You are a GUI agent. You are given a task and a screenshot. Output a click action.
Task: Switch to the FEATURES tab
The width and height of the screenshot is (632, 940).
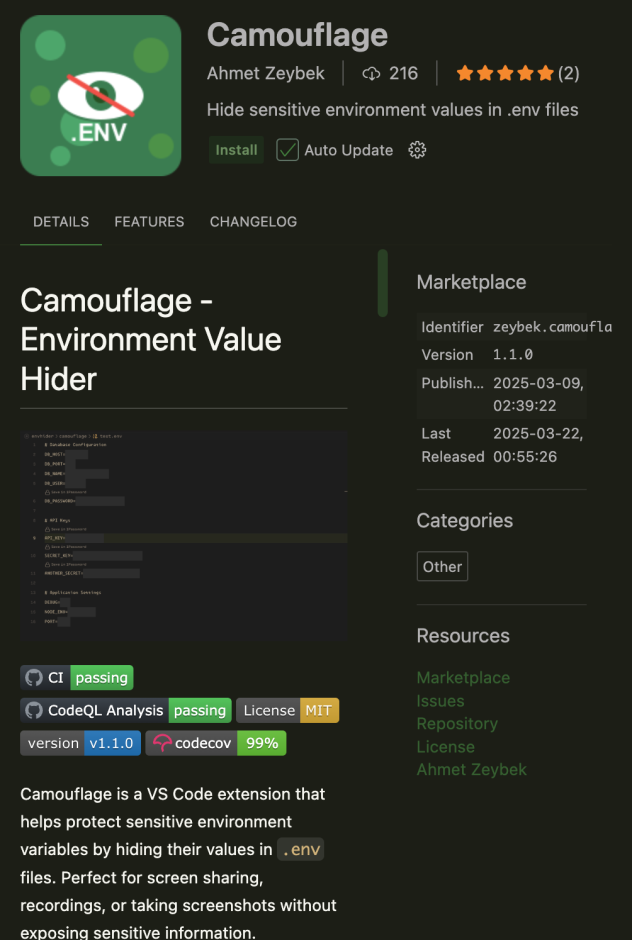pos(149,222)
